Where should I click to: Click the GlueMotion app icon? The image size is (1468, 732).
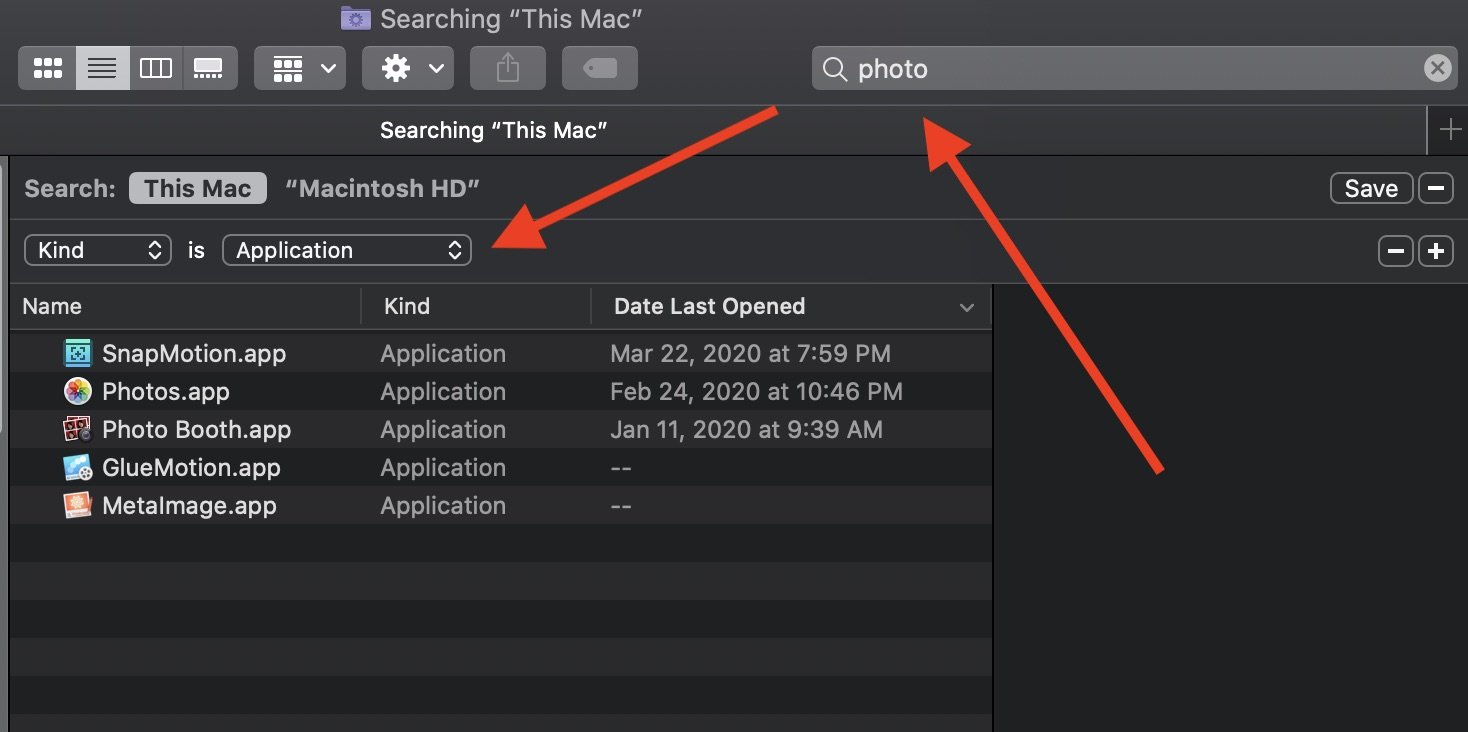coord(78,467)
